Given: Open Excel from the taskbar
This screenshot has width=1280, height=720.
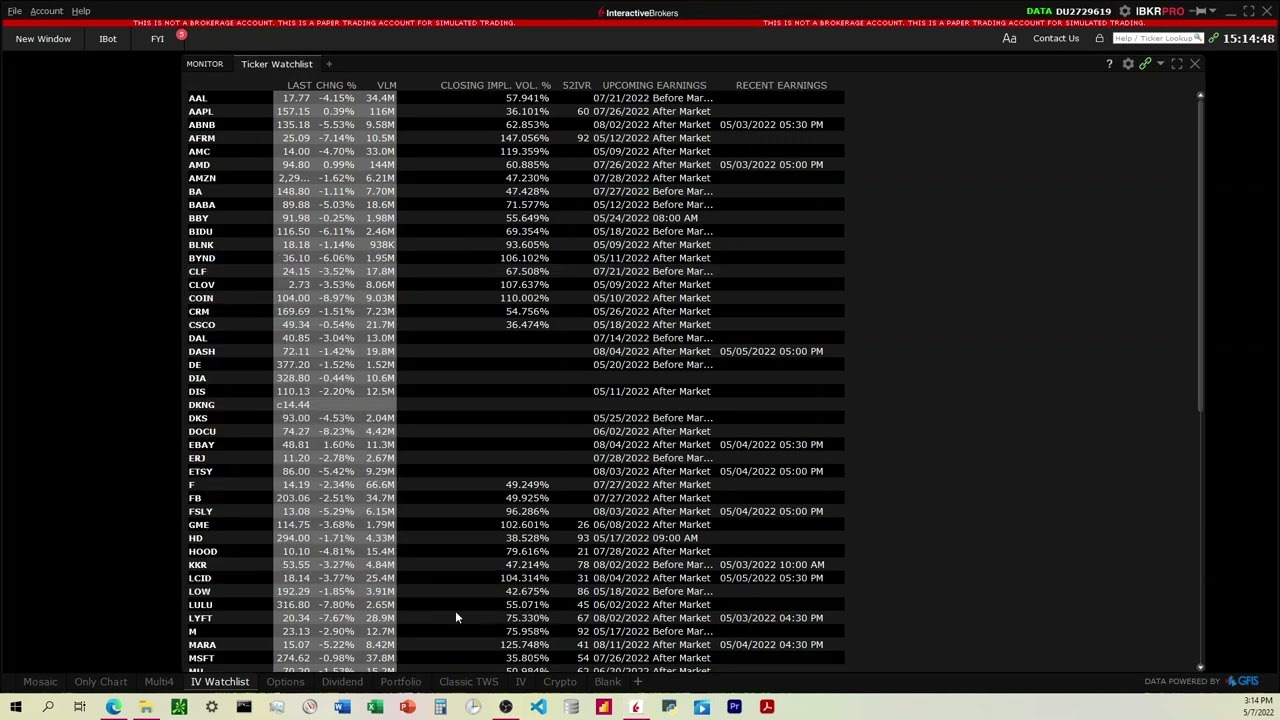Looking at the screenshot, I should [x=375, y=707].
